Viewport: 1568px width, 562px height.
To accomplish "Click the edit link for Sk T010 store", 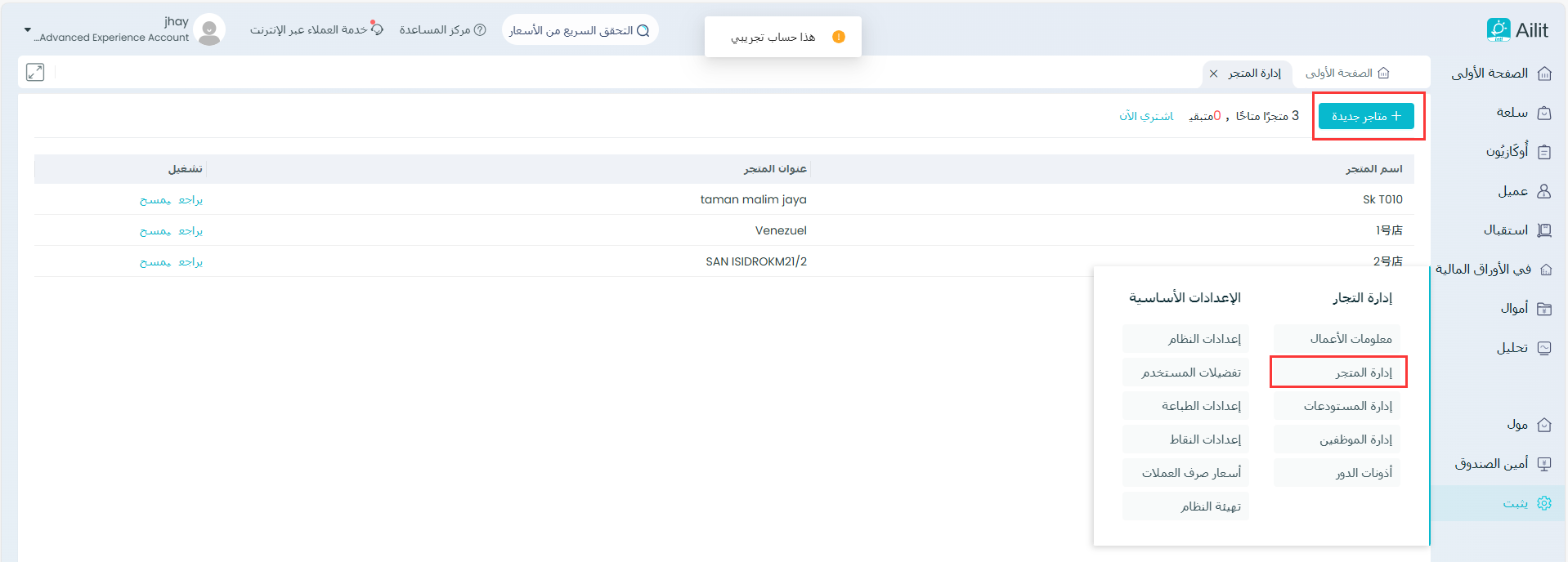I will 190,200.
